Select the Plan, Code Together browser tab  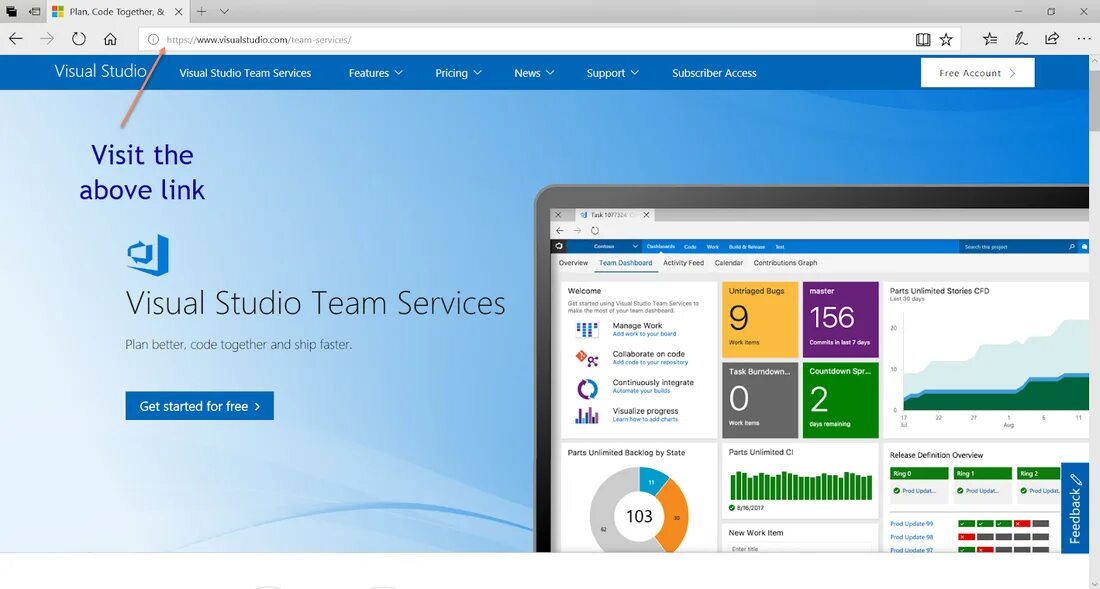point(118,11)
